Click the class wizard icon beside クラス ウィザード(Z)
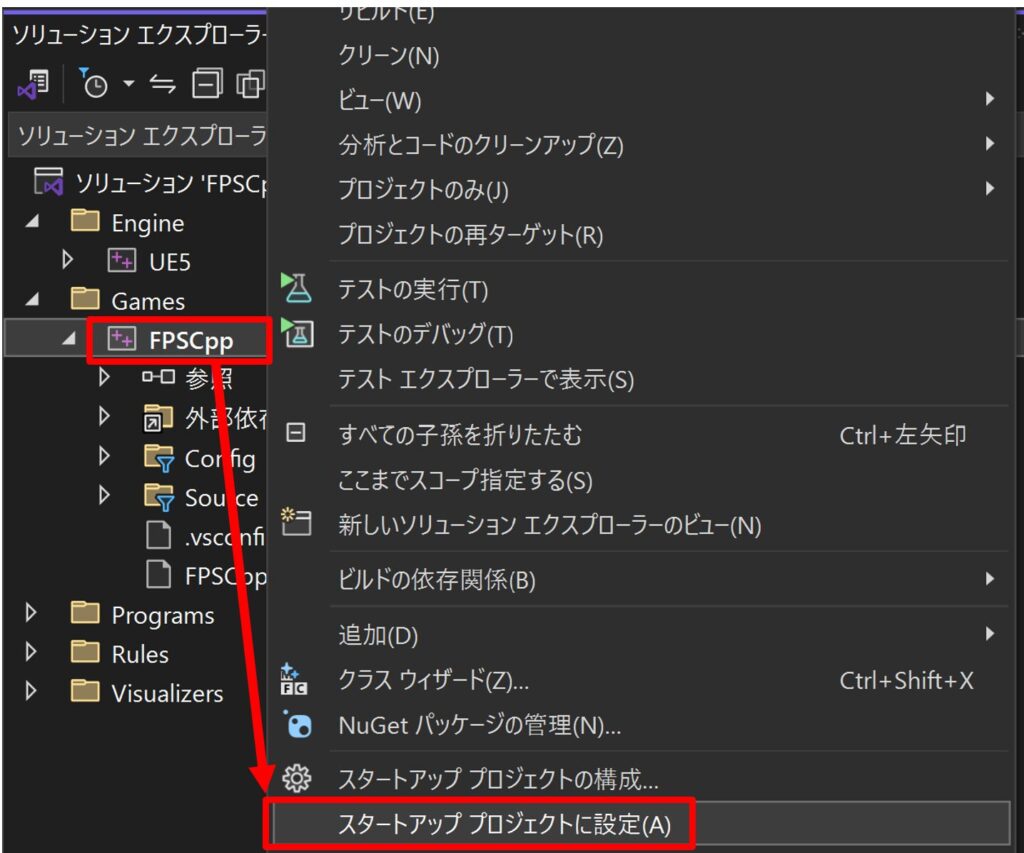The image size is (1024, 853). point(294,679)
